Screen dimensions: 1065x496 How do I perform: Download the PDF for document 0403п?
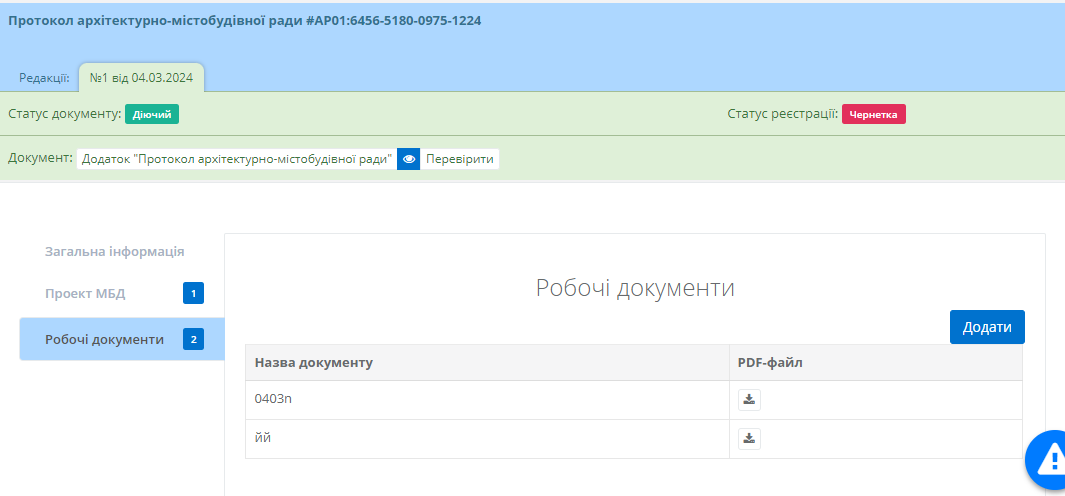(749, 400)
